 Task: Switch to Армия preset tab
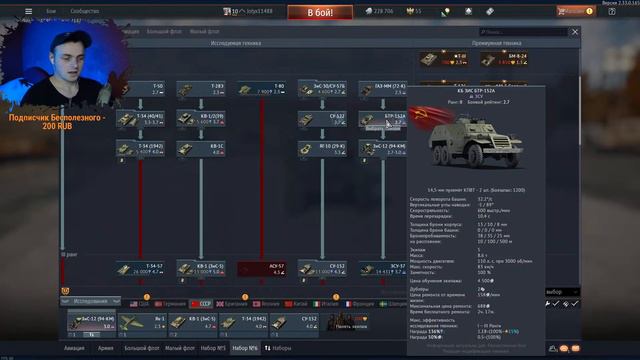tap(106, 348)
